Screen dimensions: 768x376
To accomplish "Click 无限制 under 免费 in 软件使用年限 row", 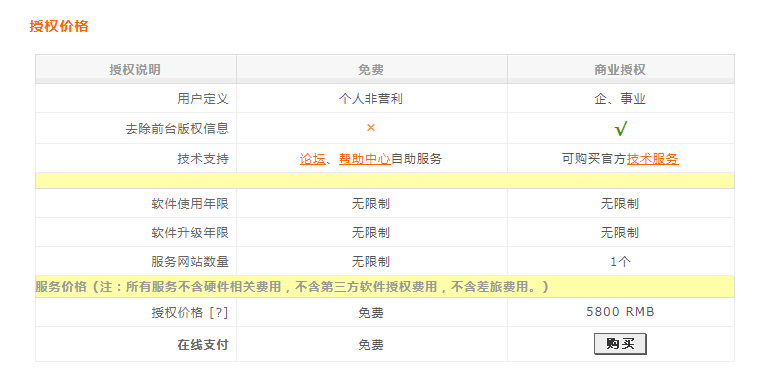I will [x=371, y=204].
